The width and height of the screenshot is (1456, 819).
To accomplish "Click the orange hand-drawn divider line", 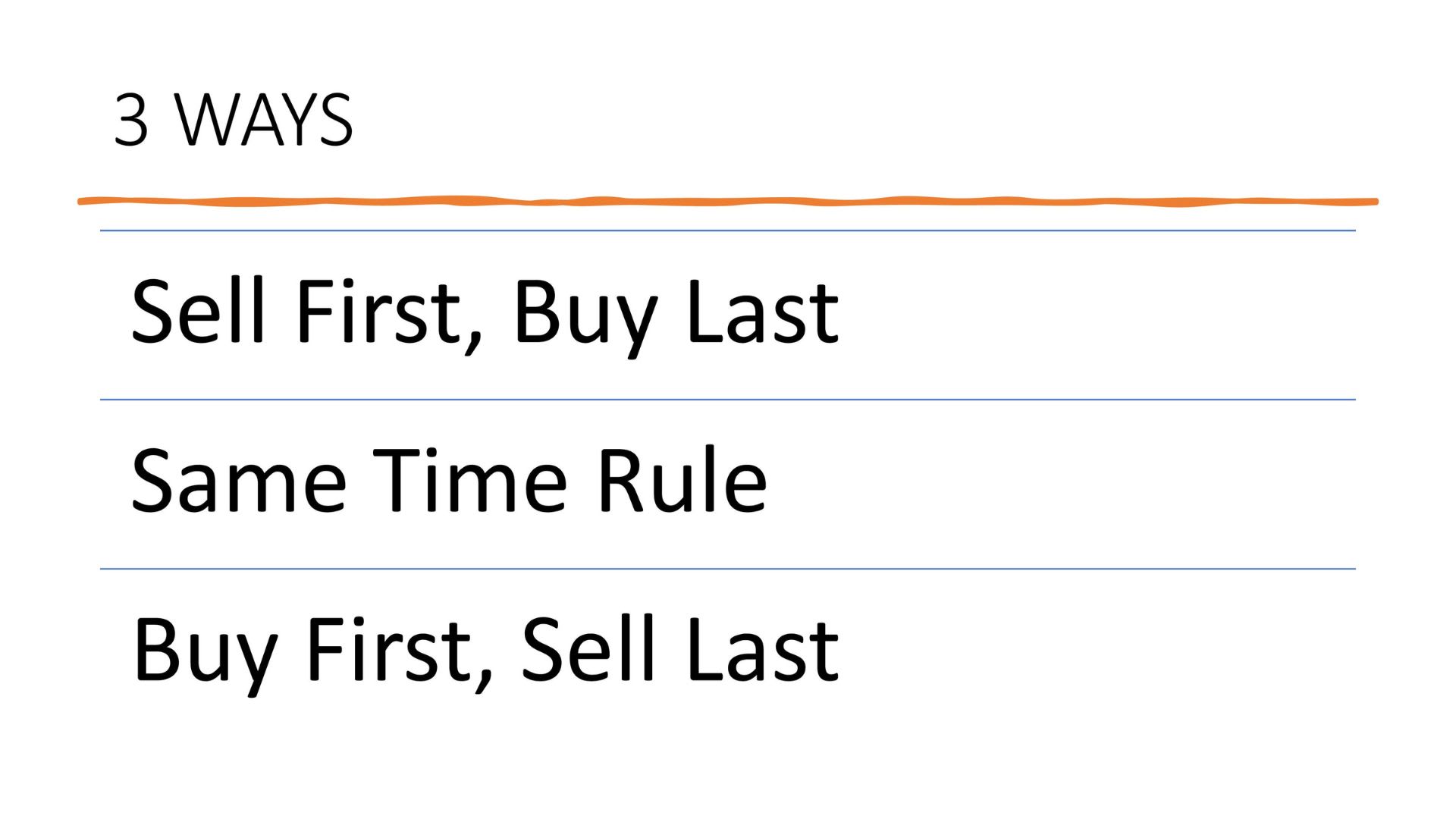I will tap(728, 201).
